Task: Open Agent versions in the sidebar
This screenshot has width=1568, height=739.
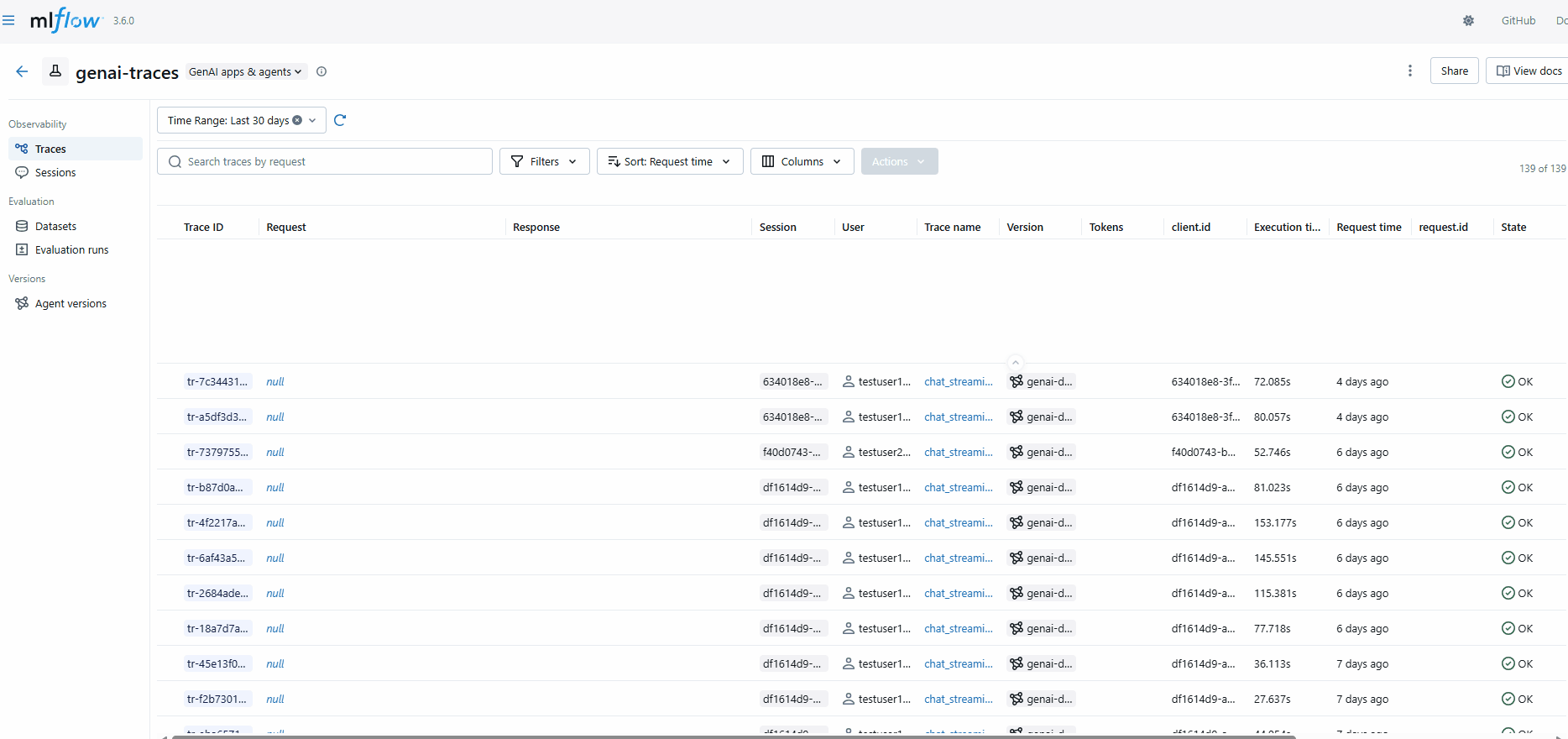Action: click(x=76, y=303)
